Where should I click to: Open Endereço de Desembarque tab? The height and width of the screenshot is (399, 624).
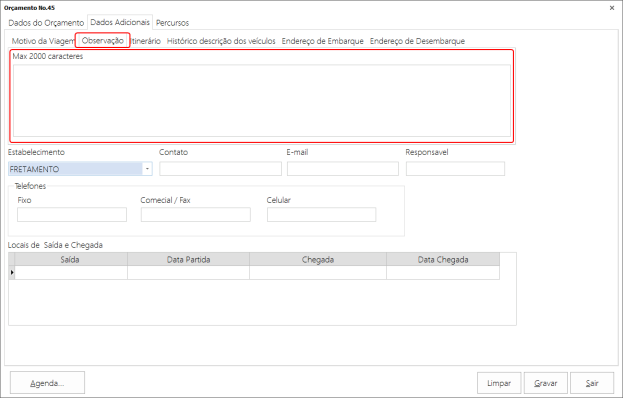pyautogui.click(x=417, y=41)
